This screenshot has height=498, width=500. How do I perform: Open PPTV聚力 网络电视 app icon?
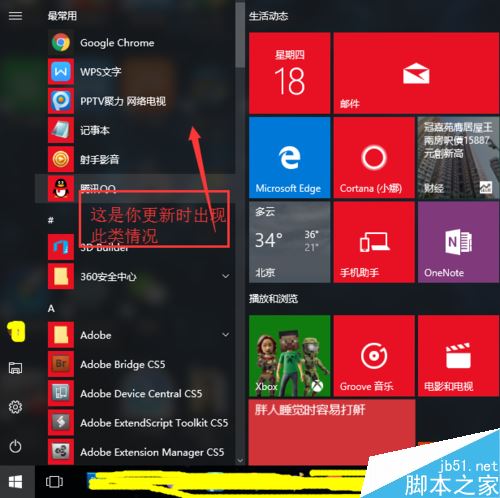[61, 101]
